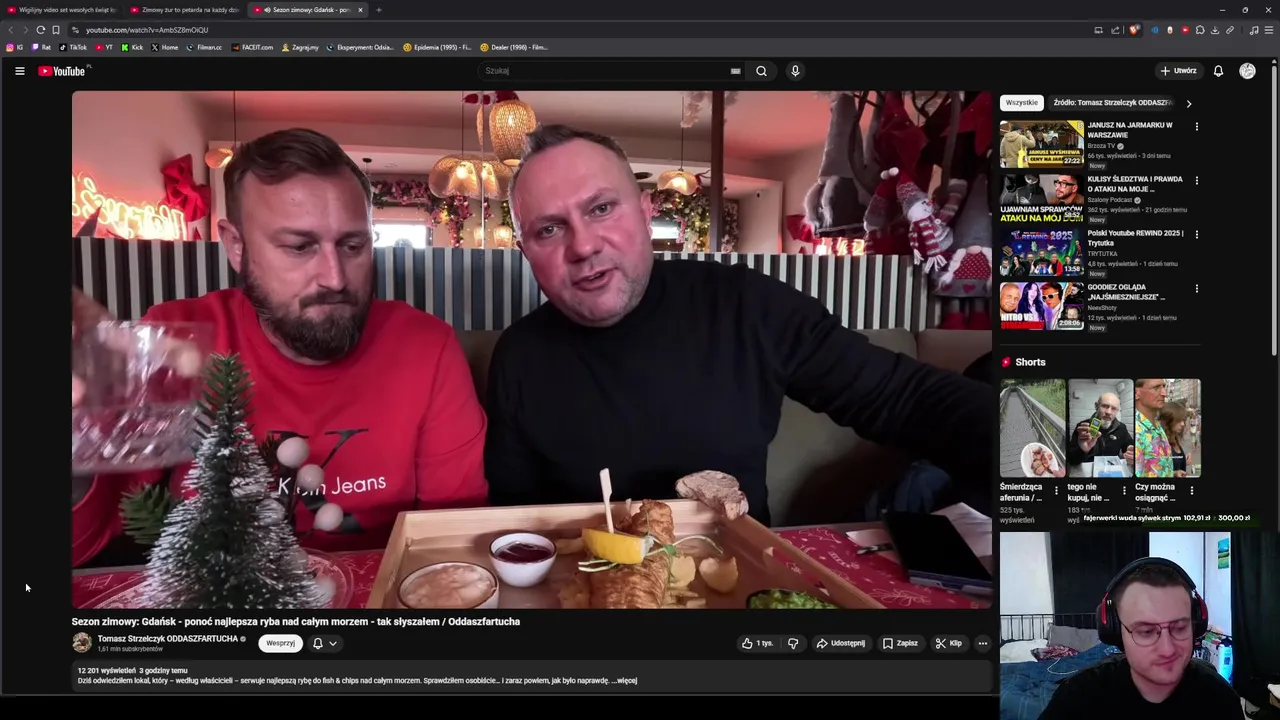Image resolution: width=1280 pixels, height=720 pixels.
Task: Open the notifications bell in YouTube header
Action: pyautogui.click(x=1218, y=71)
